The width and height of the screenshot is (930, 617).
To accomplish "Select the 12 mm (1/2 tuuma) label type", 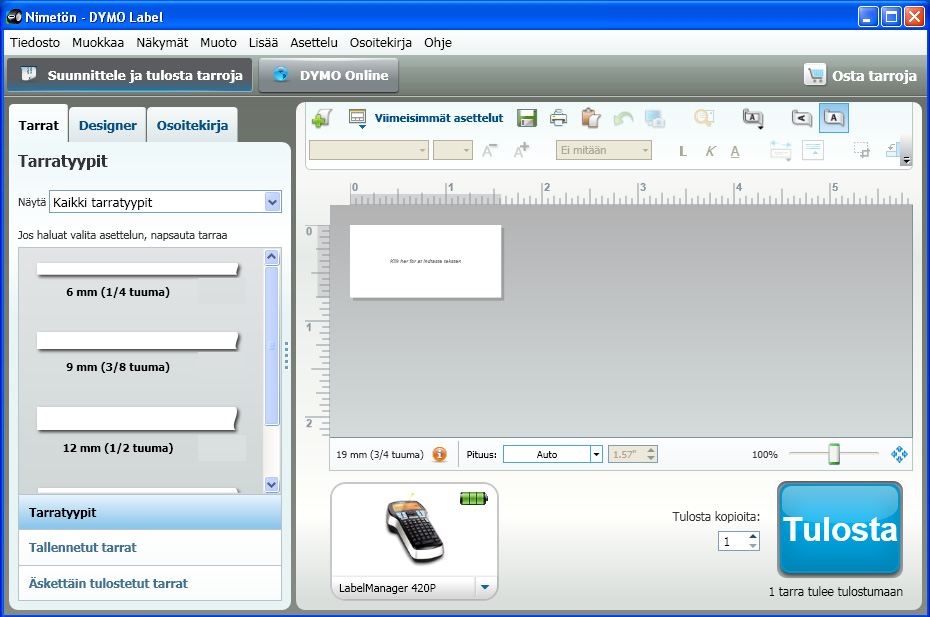I will (138, 430).
